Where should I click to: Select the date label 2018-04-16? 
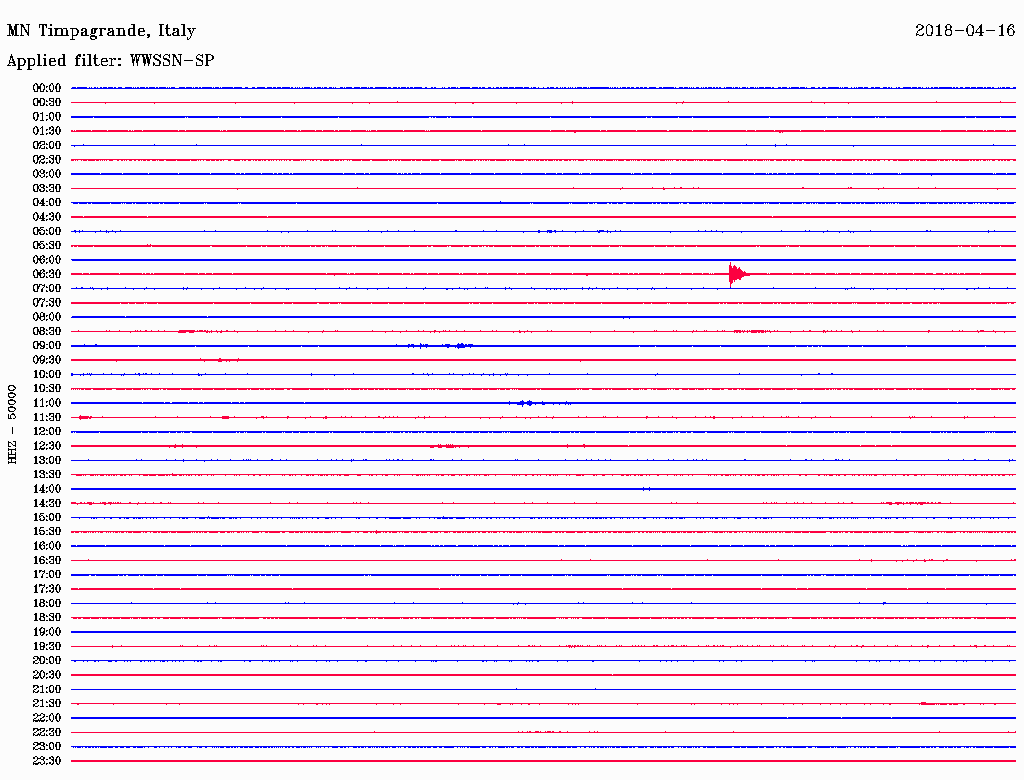click(964, 31)
